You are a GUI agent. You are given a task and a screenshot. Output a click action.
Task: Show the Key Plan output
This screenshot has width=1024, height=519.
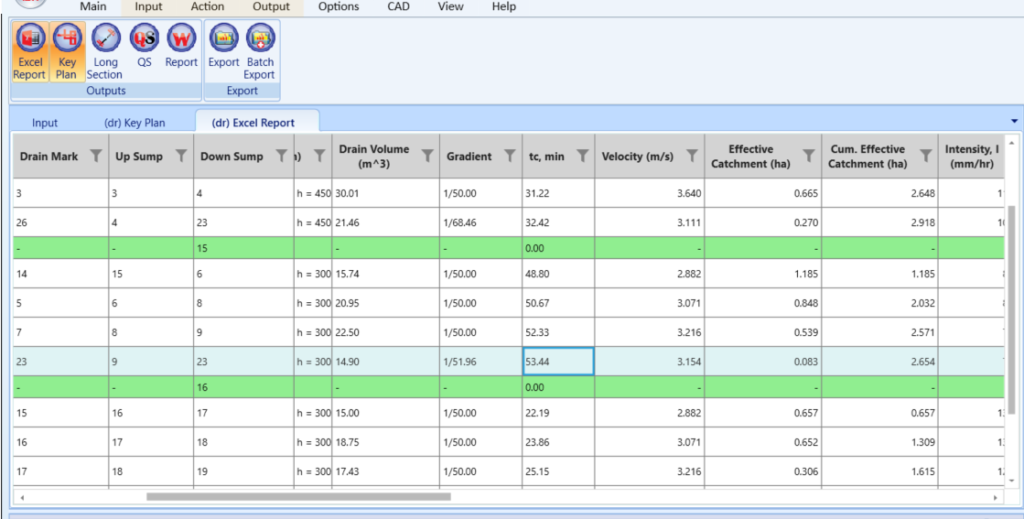pos(67,52)
